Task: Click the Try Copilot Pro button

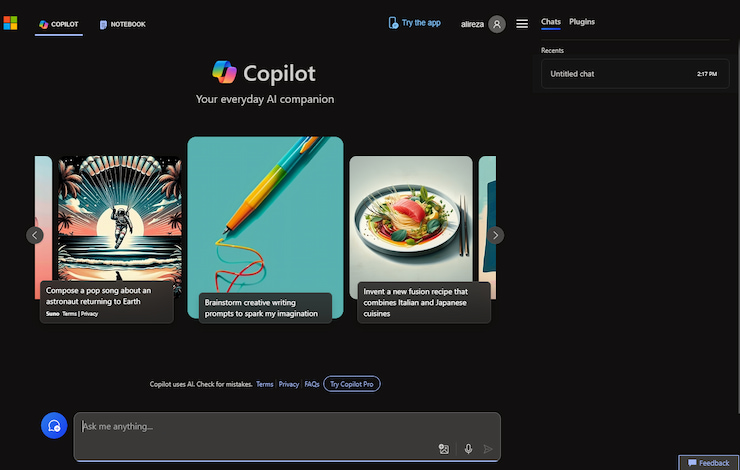Action: tap(352, 384)
